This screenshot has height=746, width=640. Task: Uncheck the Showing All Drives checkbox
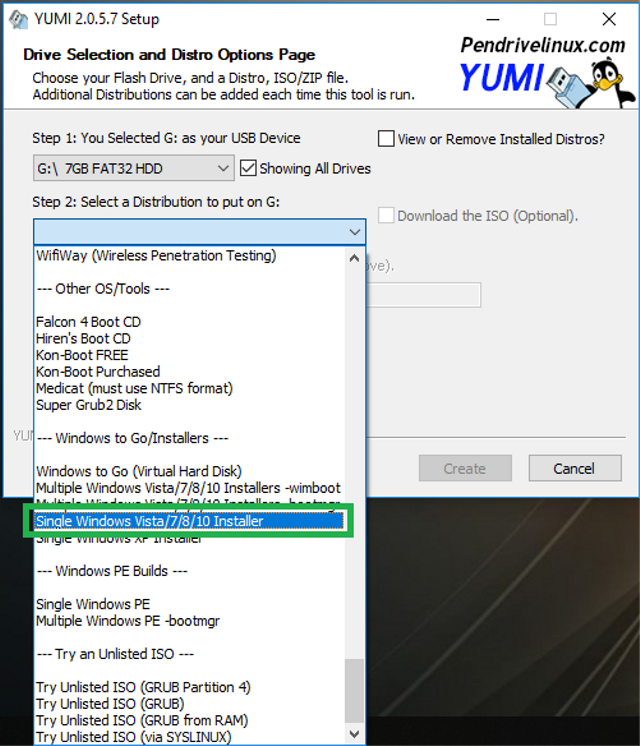[x=248, y=168]
